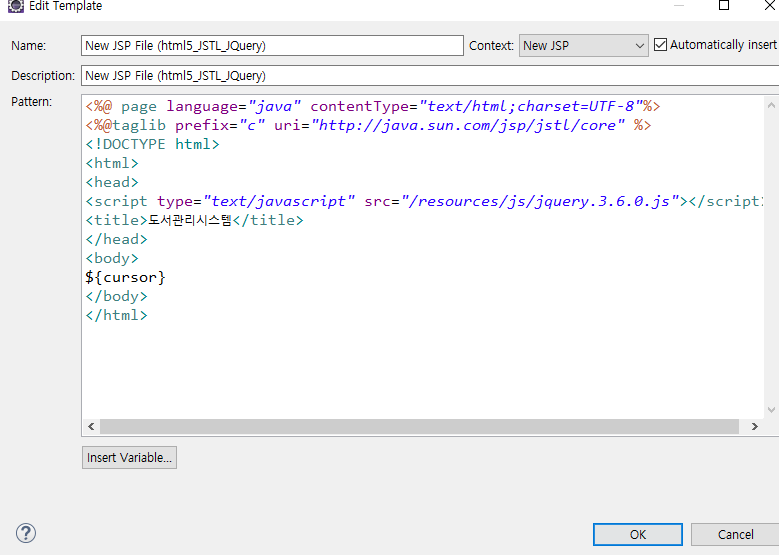The width and height of the screenshot is (779, 555).
Task: Click the opening <head> tag line
Action: (x=112, y=182)
